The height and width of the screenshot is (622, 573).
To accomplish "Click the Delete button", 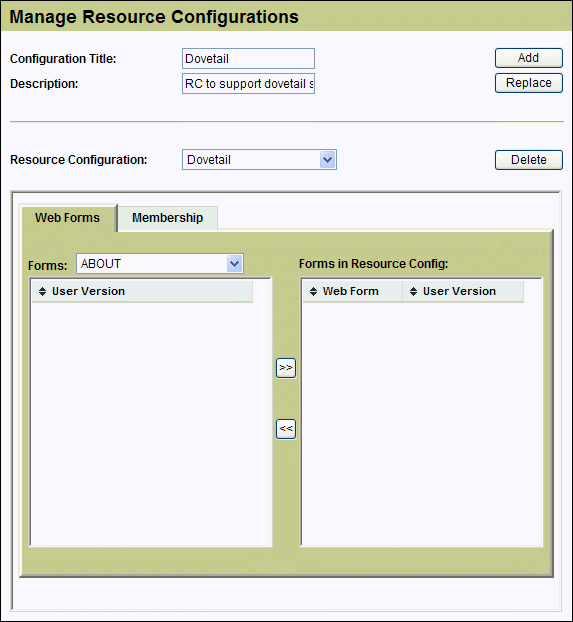I will 529,160.
